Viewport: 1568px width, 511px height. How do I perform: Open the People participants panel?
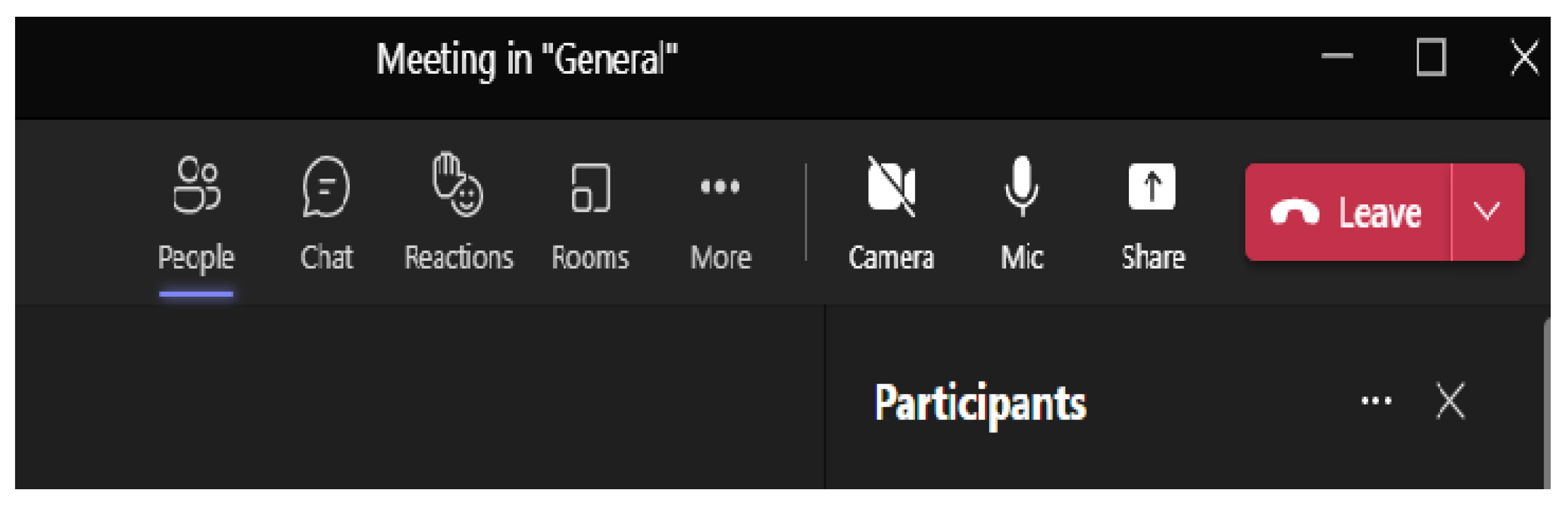tap(195, 213)
